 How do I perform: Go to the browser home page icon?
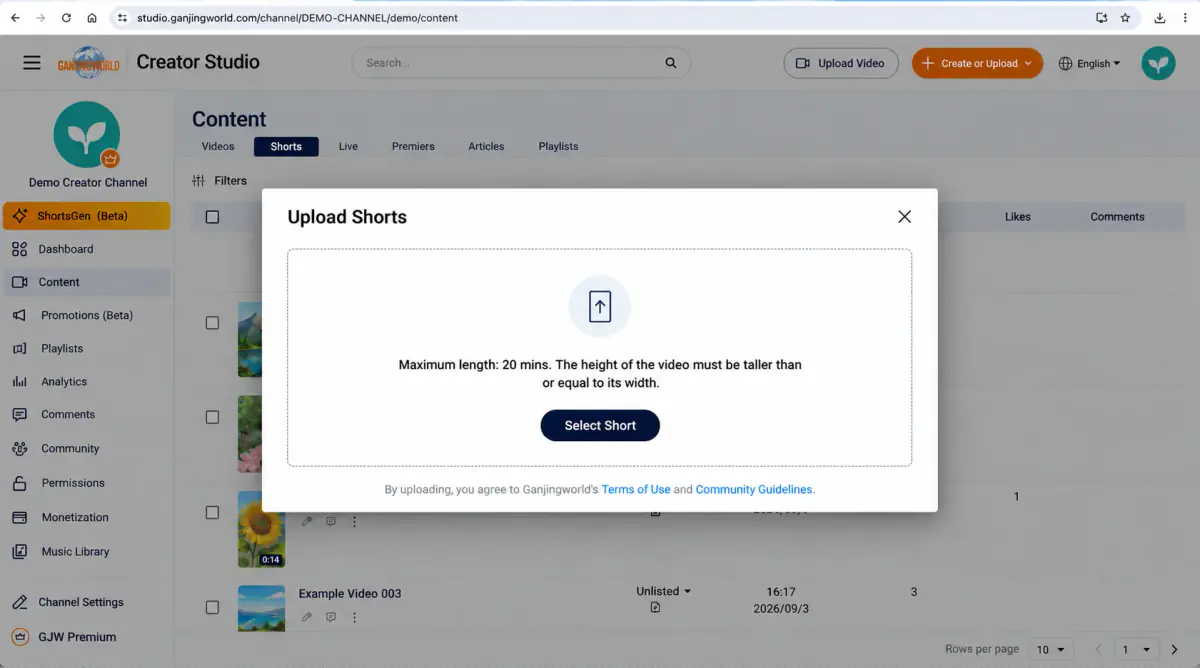point(92,18)
